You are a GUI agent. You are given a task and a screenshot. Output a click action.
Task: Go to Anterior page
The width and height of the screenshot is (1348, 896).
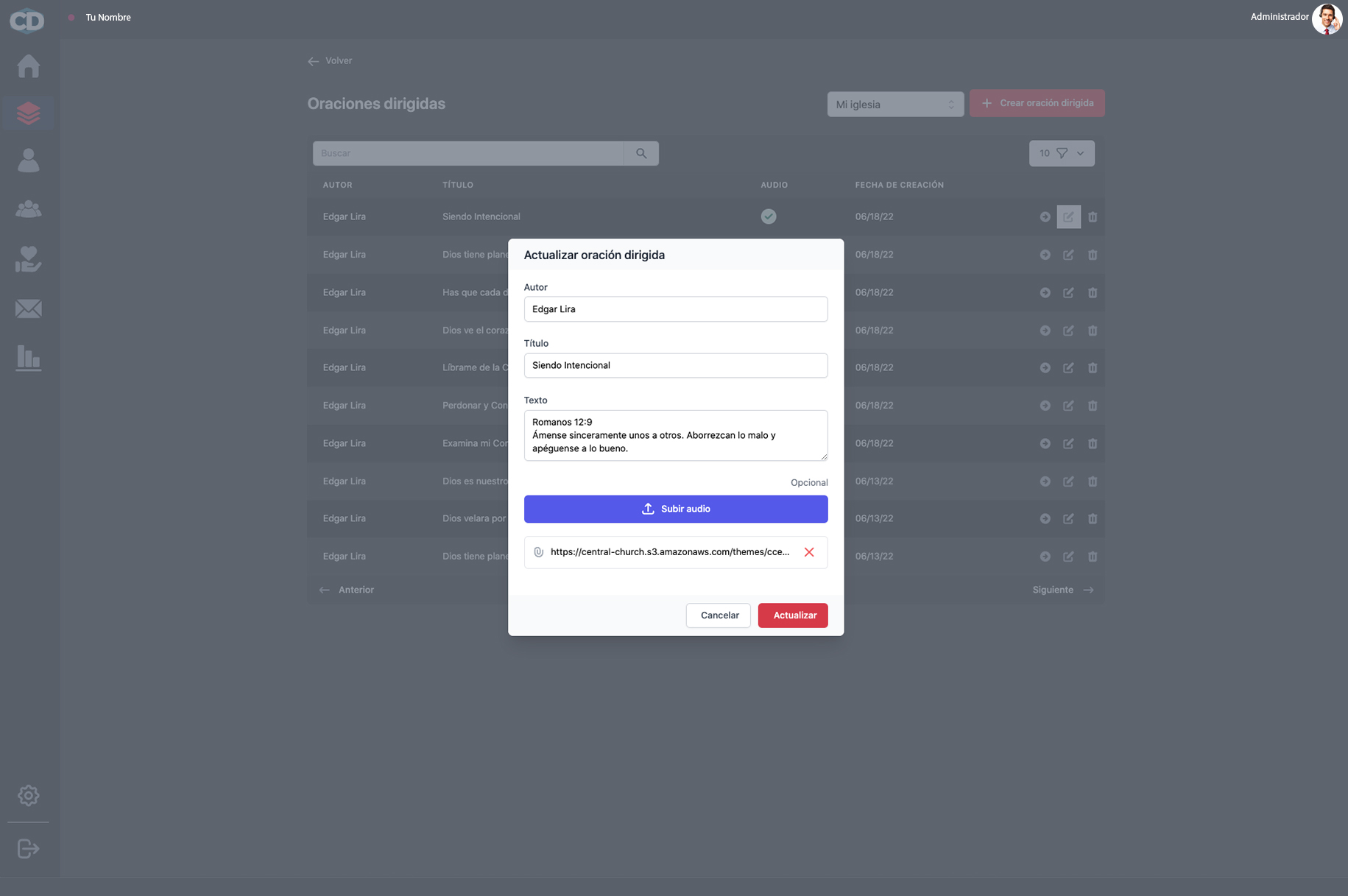346,590
